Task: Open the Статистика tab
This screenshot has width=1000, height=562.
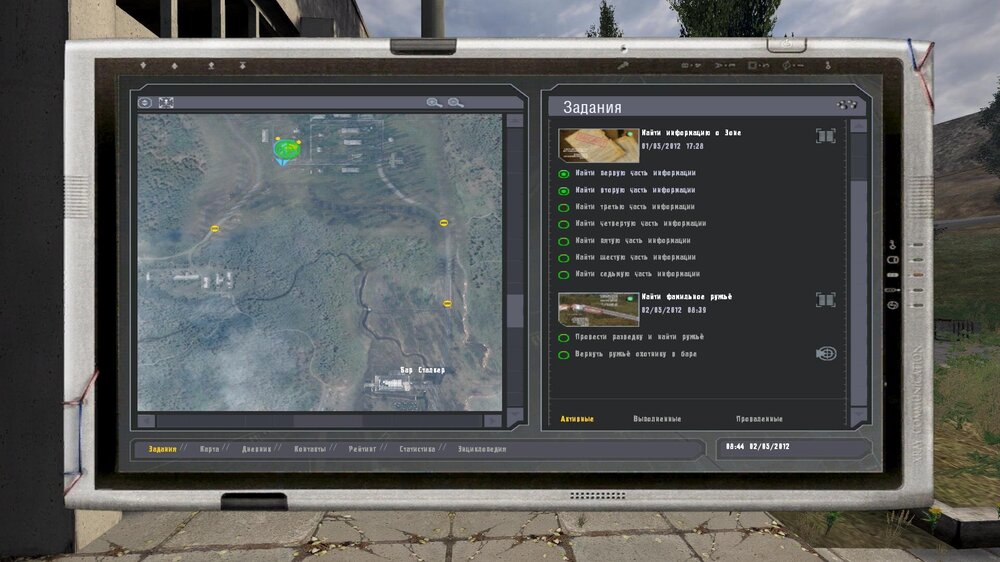Action: (417, 449)
